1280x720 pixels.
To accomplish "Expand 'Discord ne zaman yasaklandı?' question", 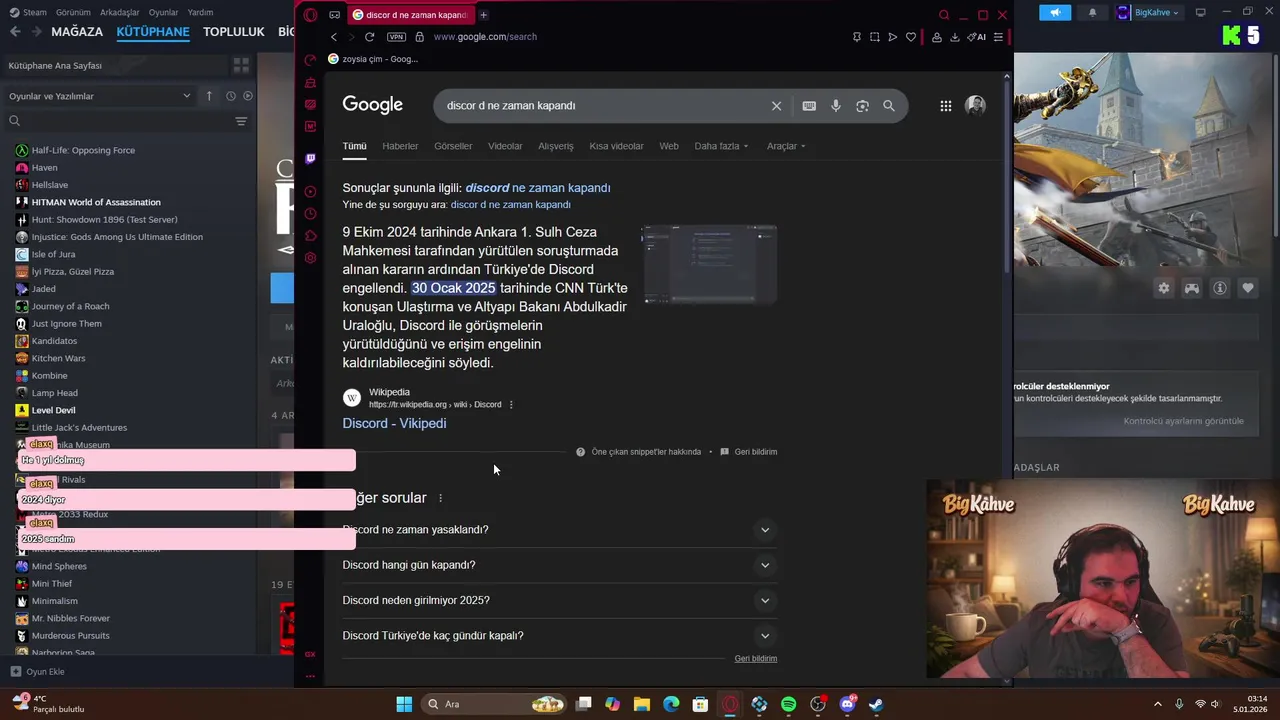I will [x=559, y=530].
